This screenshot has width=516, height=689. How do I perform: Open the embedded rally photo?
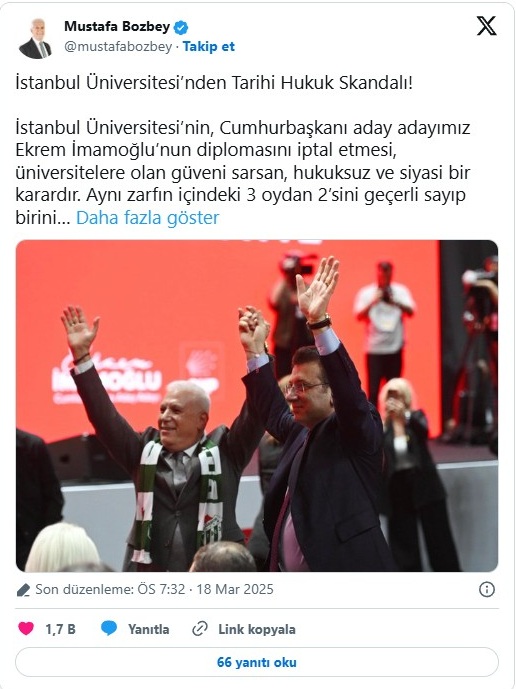tap(257, 406)
